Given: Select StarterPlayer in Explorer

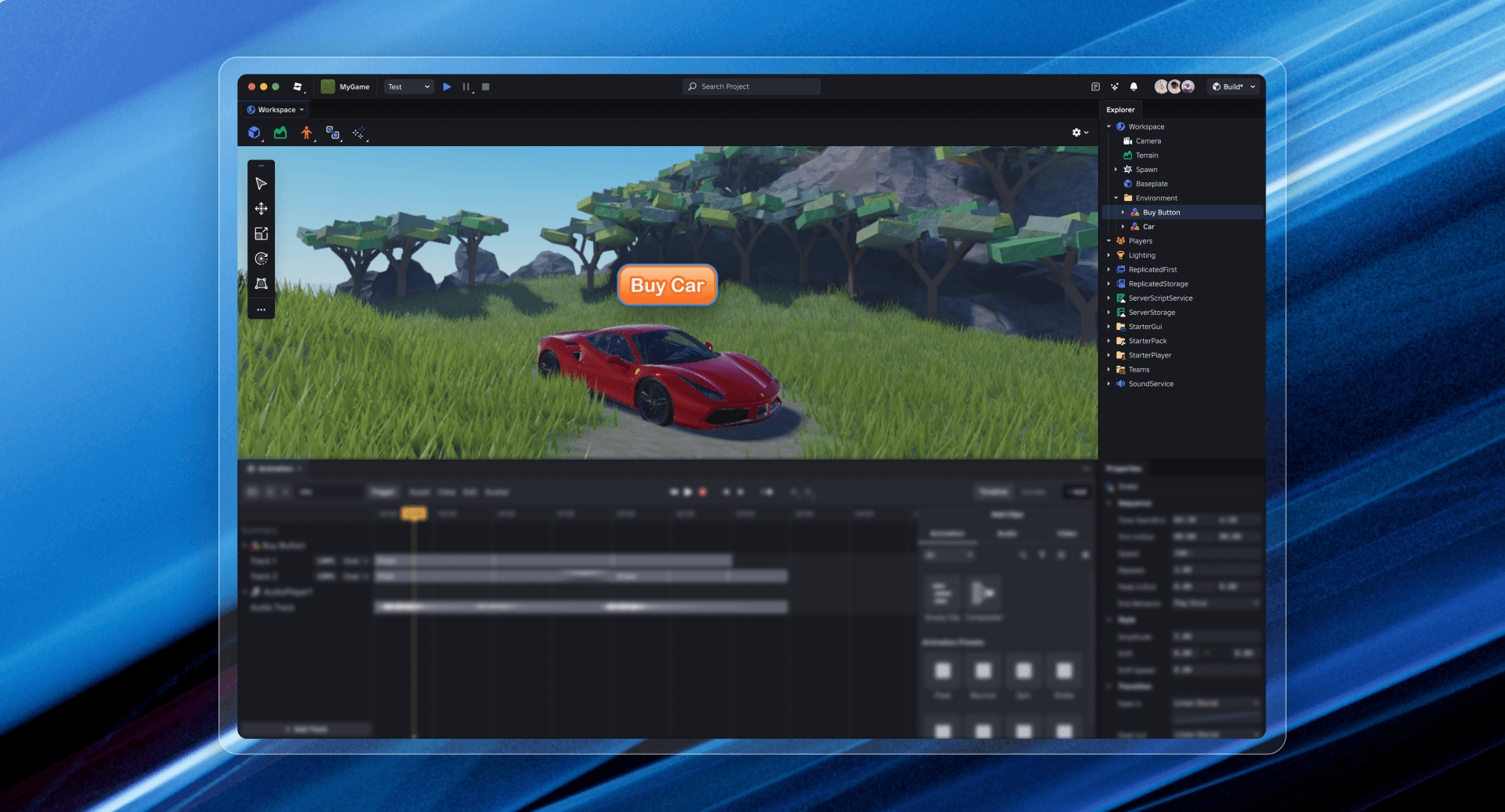Looking at the screenshot, I should (x=1149, y=355).
